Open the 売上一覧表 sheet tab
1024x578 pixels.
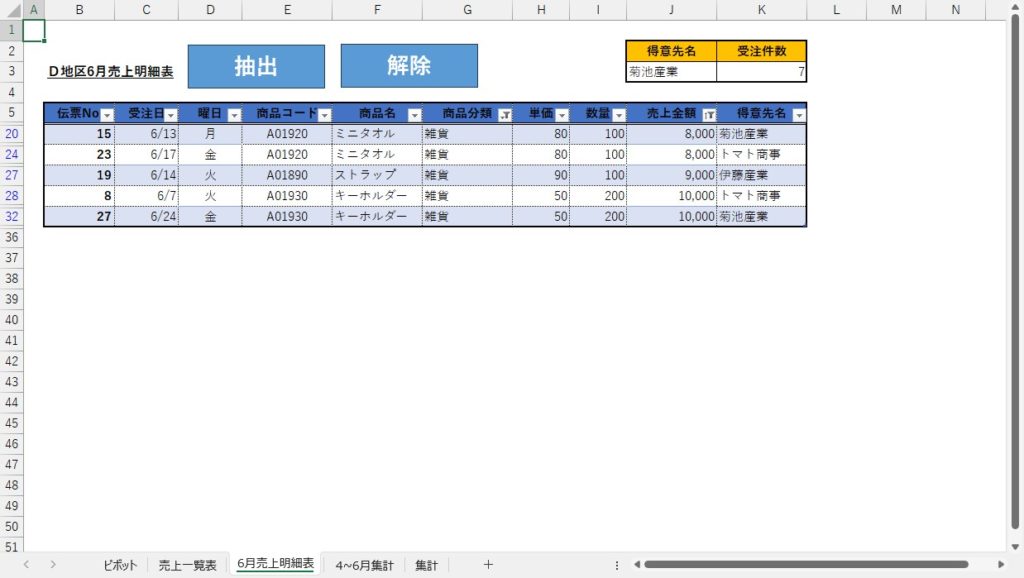point(187,565)
